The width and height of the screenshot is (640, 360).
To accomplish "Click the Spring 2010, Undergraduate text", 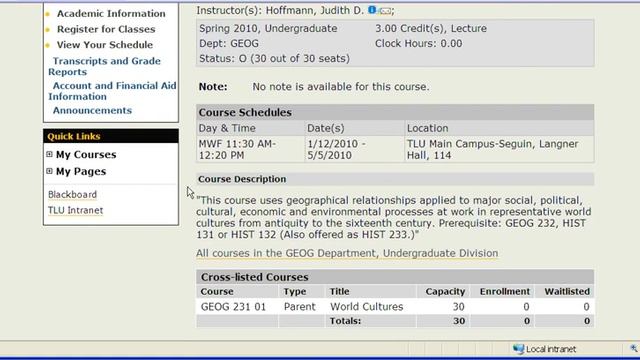I will point(268,29).
